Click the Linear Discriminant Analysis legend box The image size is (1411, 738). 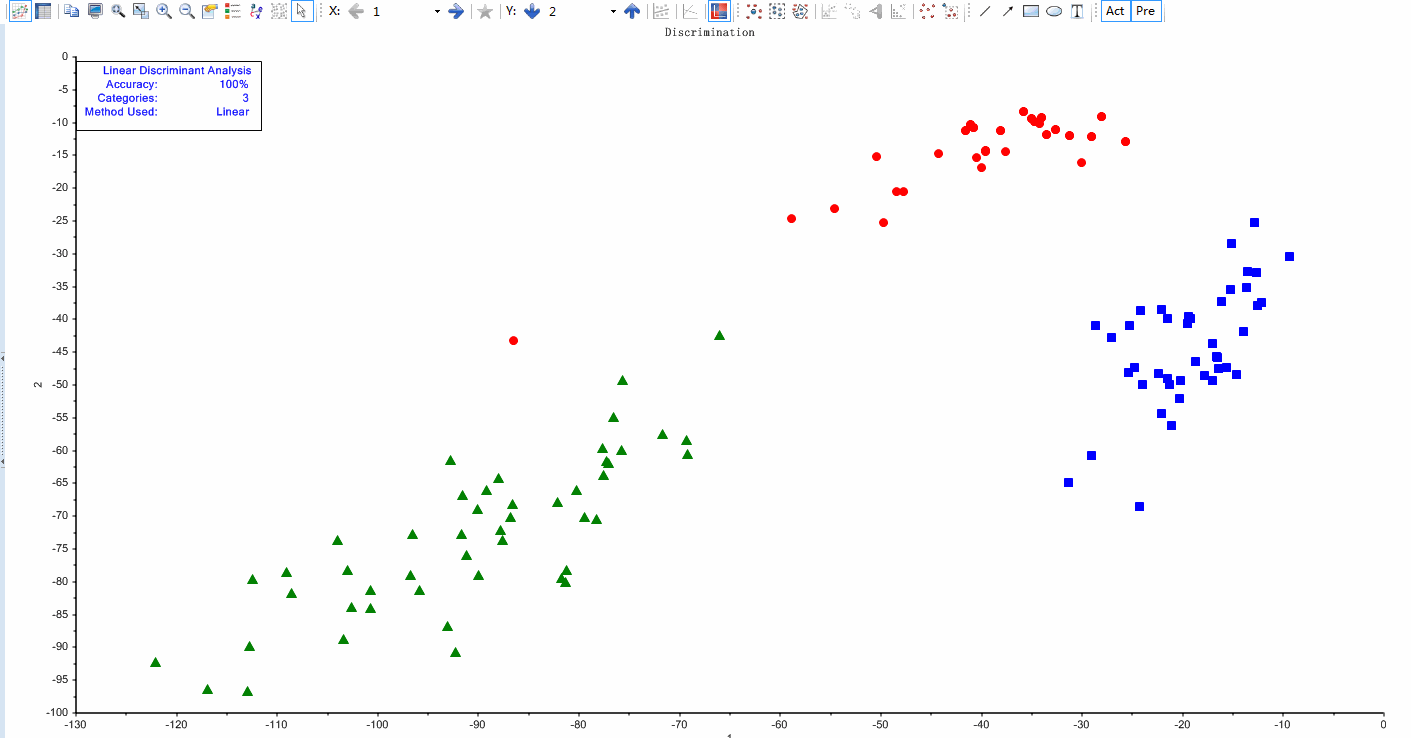tap(168, 95)
